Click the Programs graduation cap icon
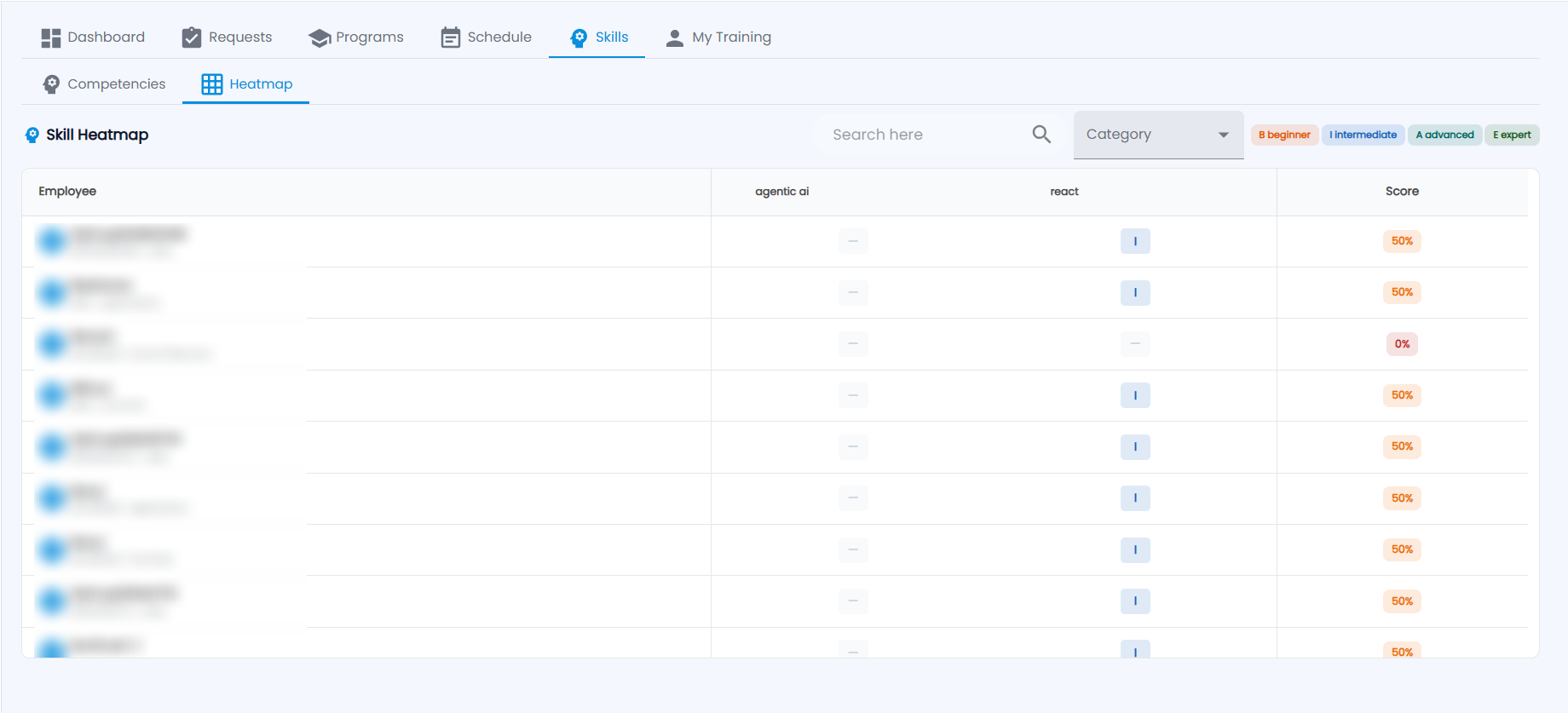 pyautogui.click(x=320, y=37)
